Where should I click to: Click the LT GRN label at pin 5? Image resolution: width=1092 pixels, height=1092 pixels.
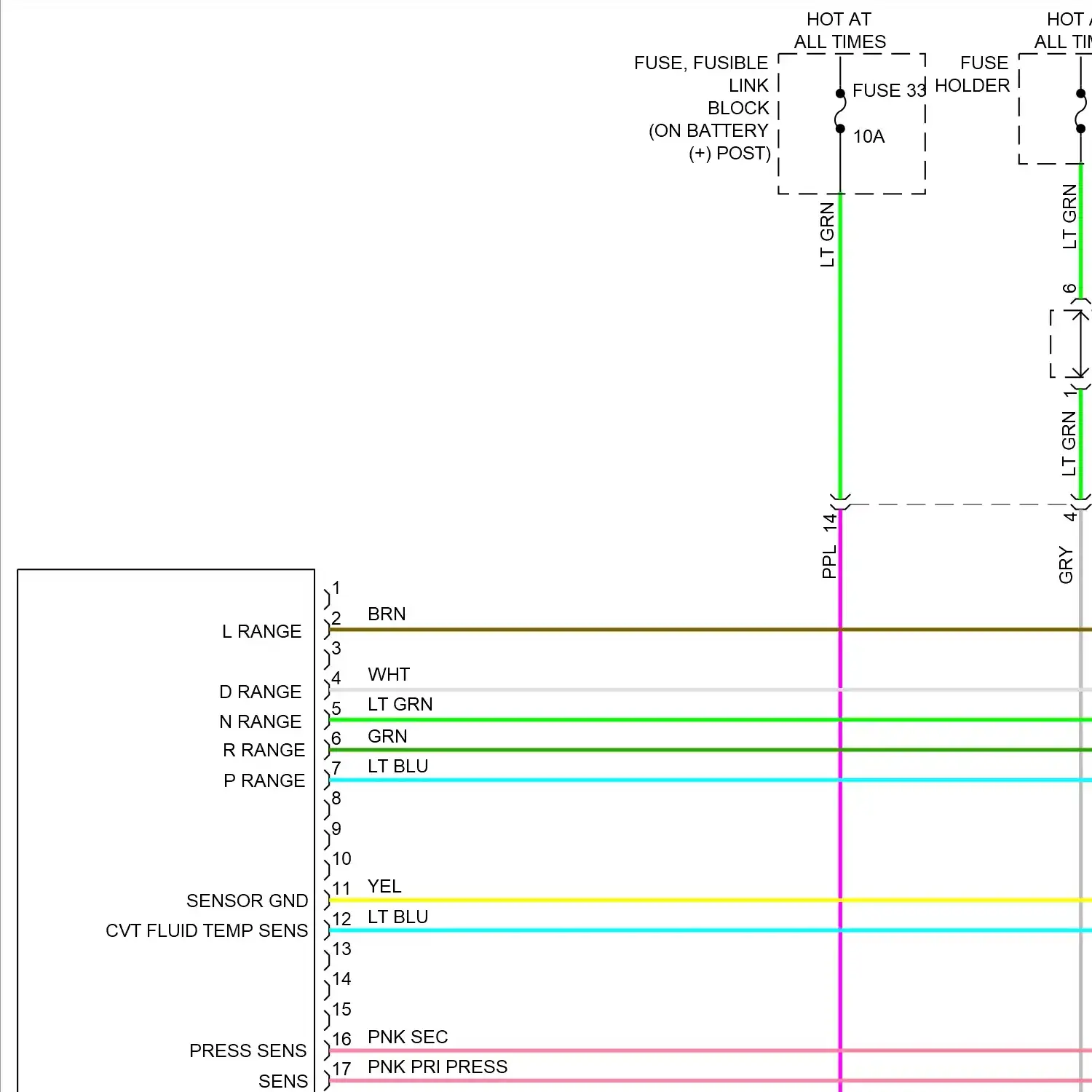(x=400, y=704)
